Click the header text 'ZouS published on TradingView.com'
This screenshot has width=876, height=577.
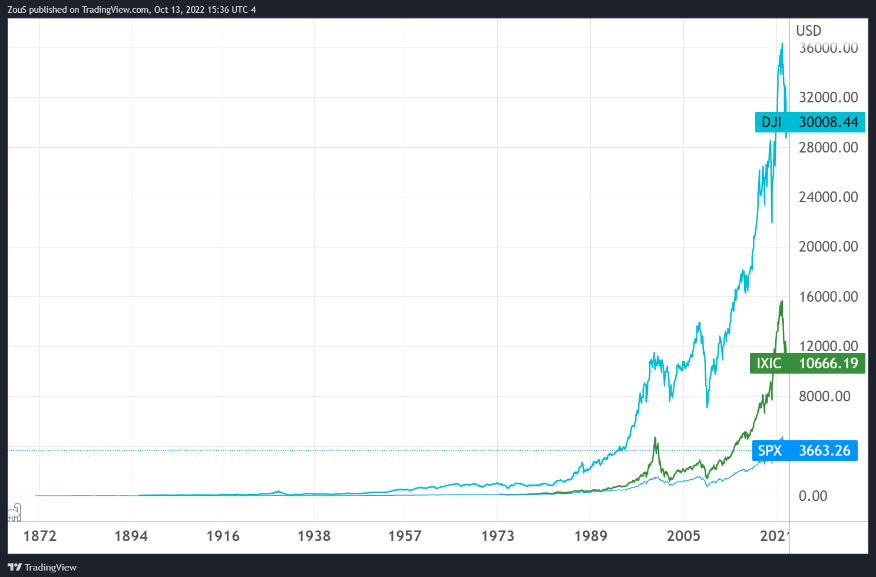click(x=78, y=9)
